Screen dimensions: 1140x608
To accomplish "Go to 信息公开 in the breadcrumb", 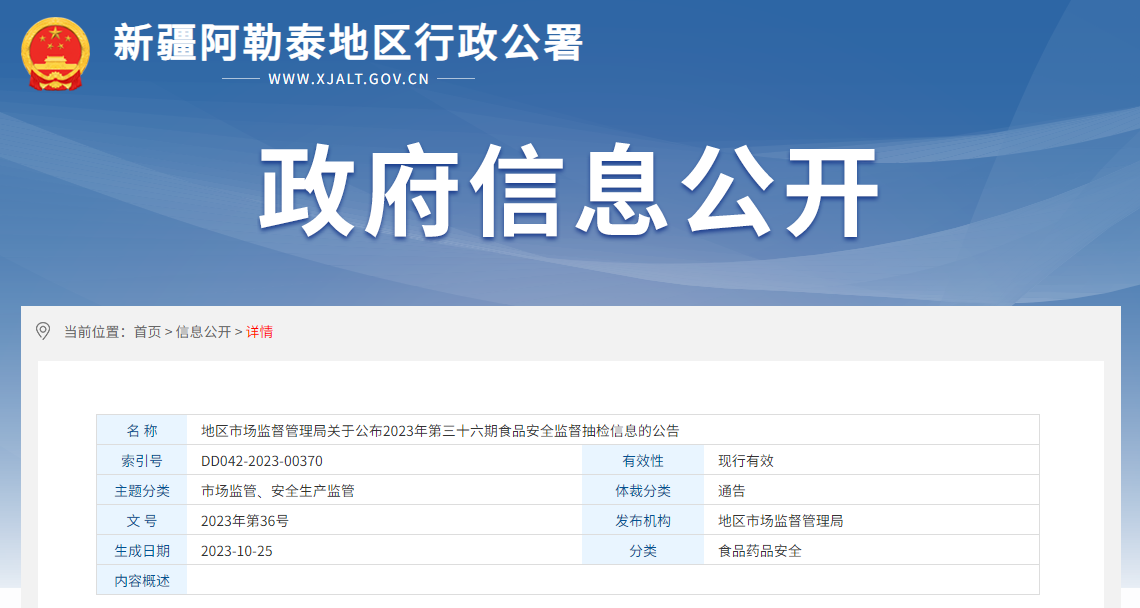I will tap(203, 332).
